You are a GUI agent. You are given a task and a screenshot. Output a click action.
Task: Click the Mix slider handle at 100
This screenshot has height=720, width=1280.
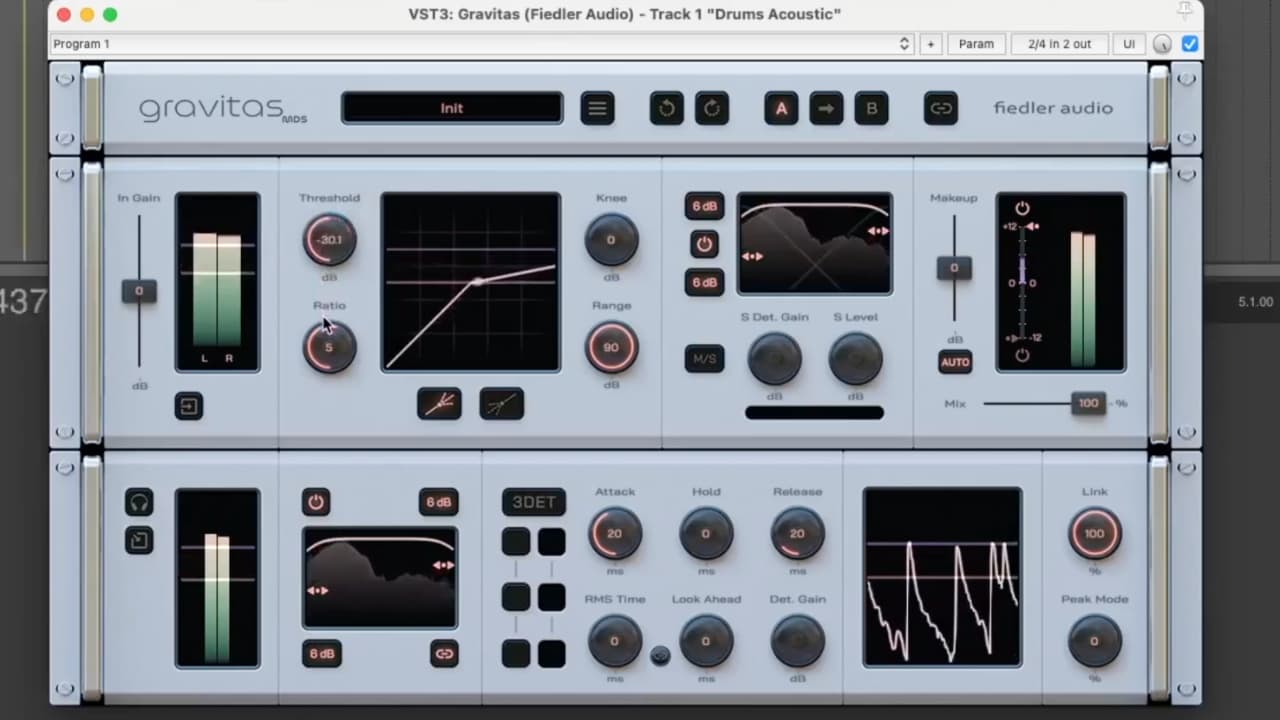1088,403
